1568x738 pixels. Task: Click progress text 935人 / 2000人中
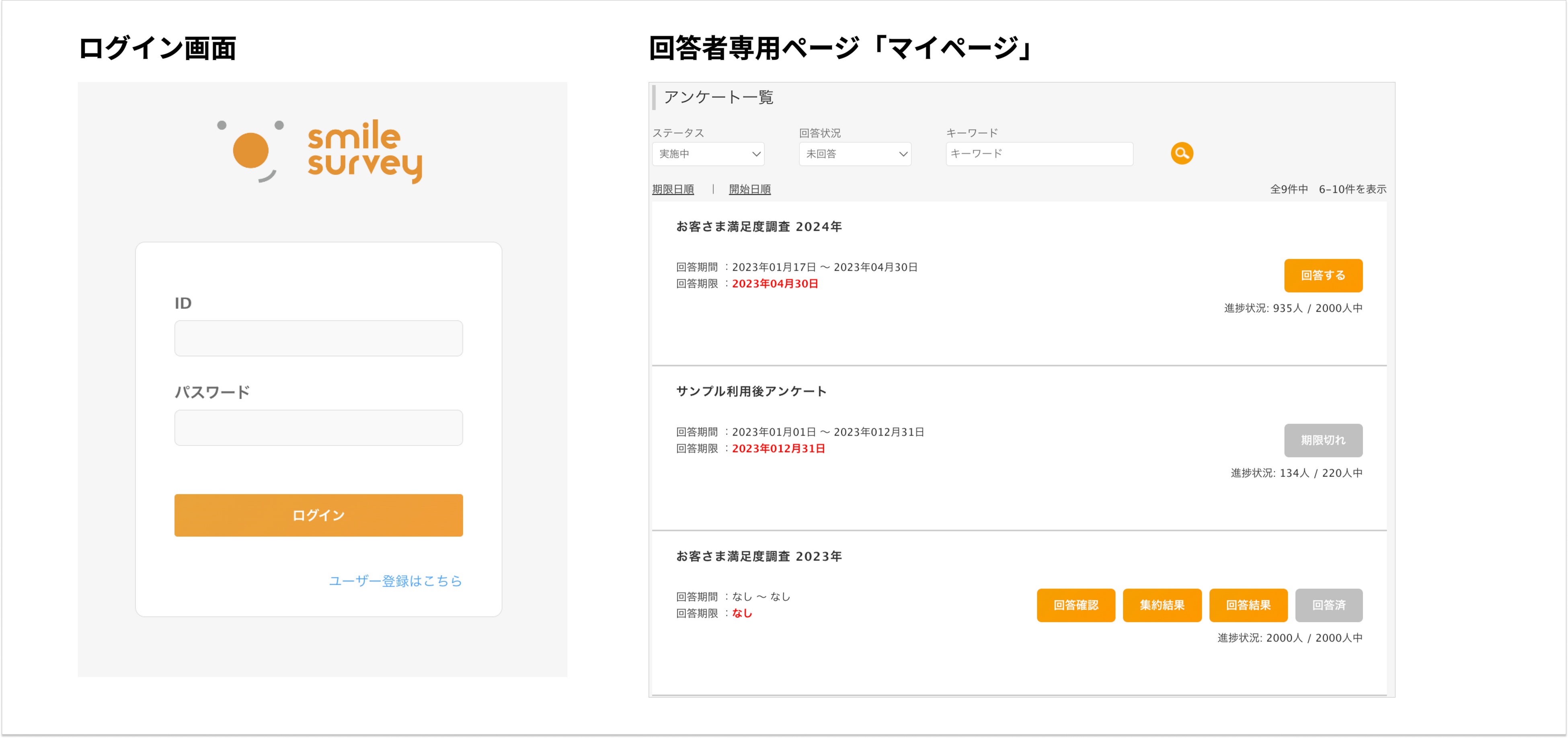(x=1317, y=308)
